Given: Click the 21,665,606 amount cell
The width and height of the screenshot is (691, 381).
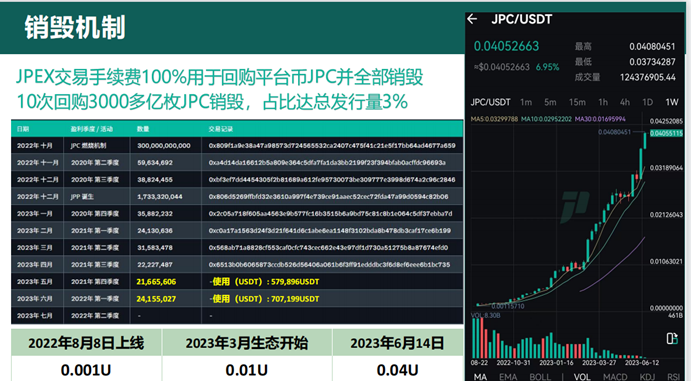Looking at the screenshot, I should click(156, 281).
